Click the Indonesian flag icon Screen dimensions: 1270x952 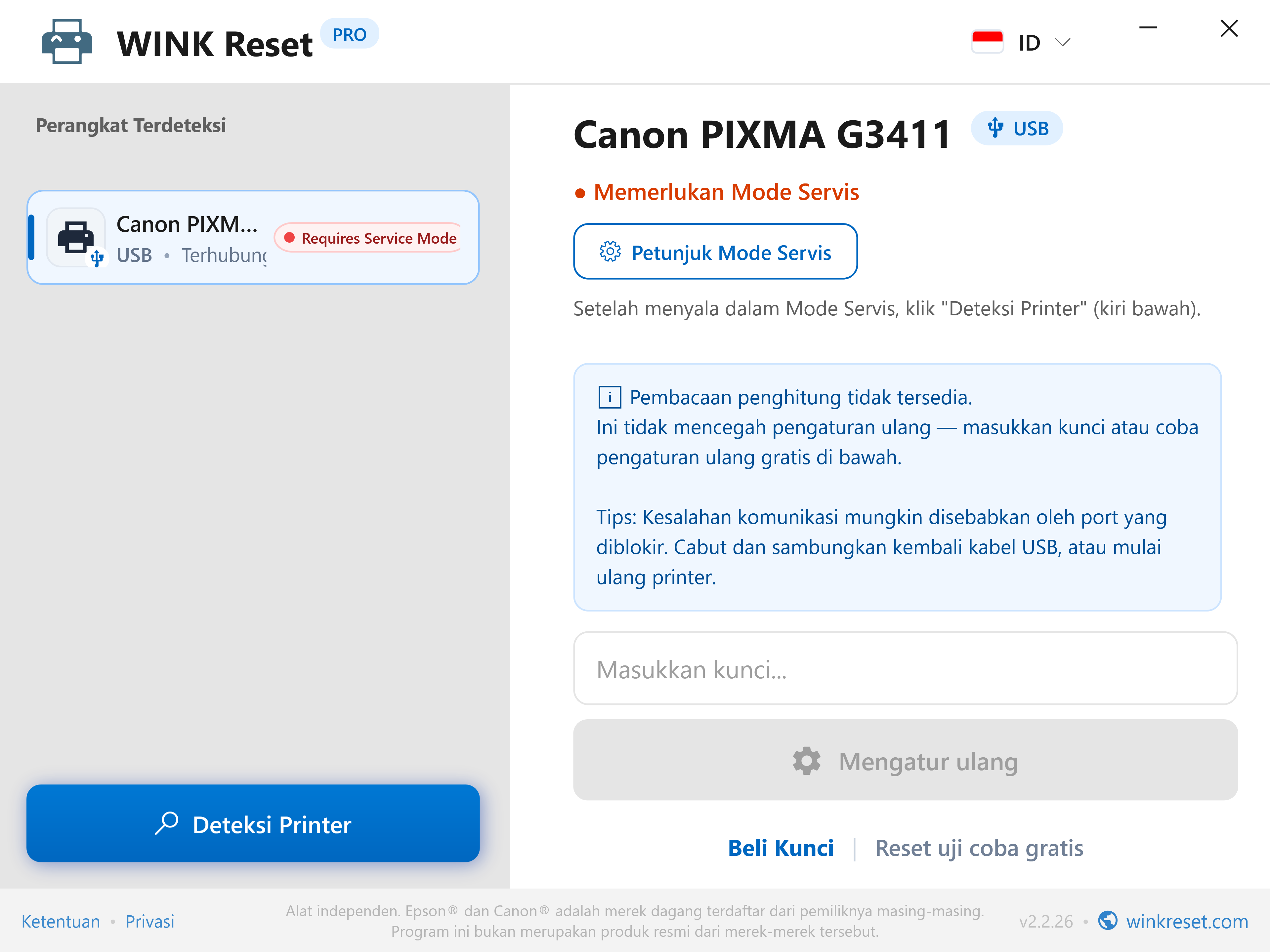(x=987, y=42)
